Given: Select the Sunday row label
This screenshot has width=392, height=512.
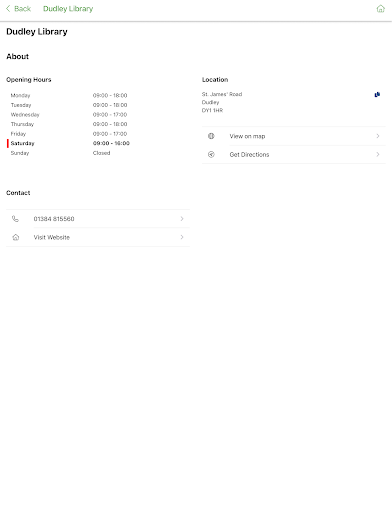Looking at the screenshot, I should coord(20,153).
